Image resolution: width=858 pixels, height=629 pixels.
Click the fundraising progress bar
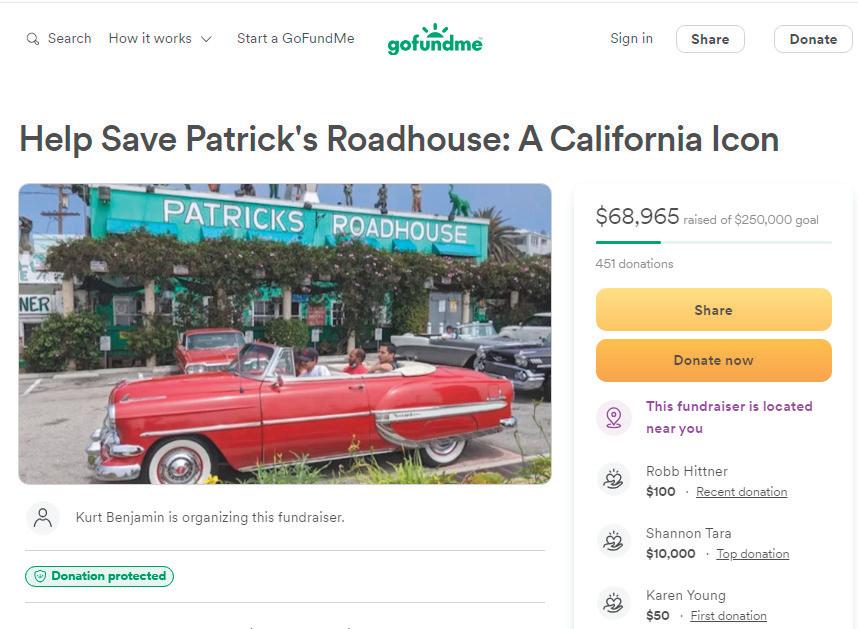[713, 242]
